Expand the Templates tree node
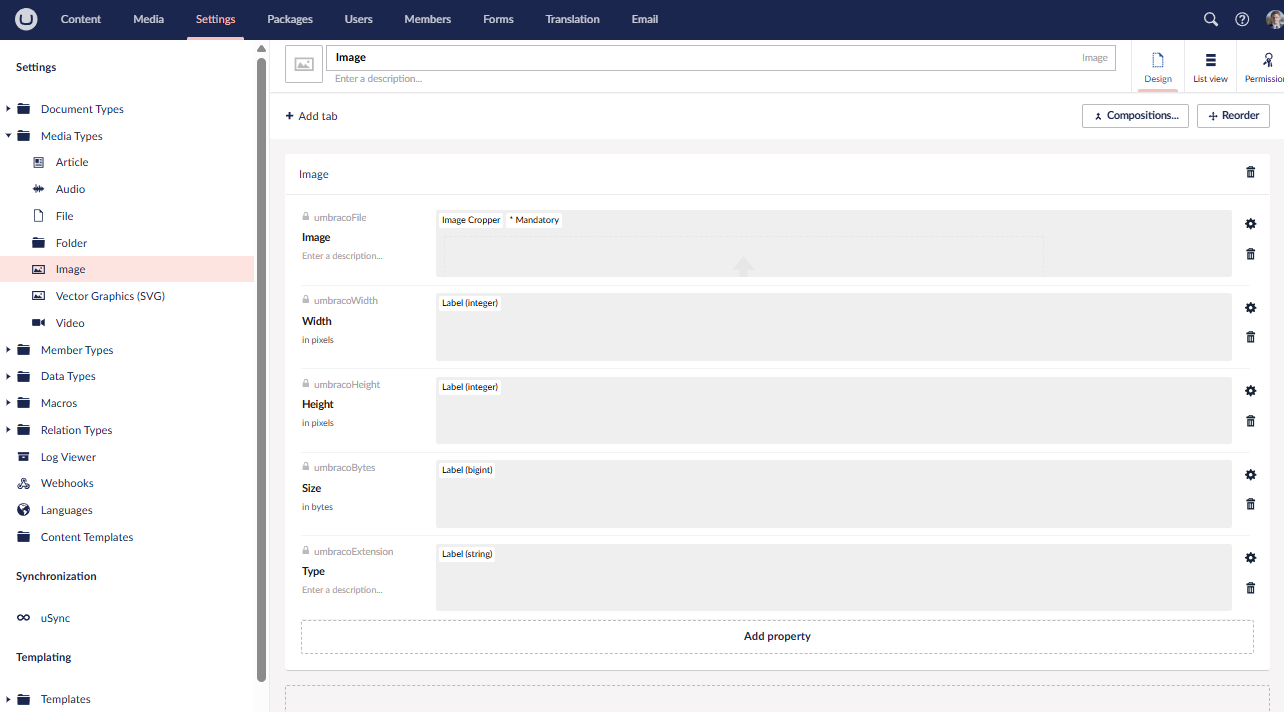 (9, 699)
